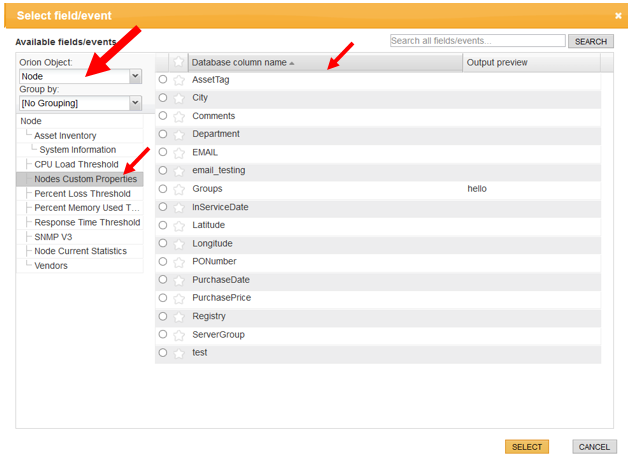The image size is (632, 463).
Task: Choose the Groups field radio button
Action: 163,189
